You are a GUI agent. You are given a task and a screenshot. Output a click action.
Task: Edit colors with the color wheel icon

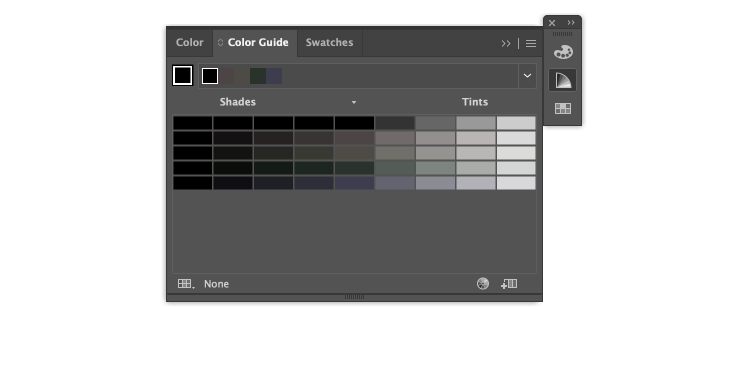(x=483, y=284)
